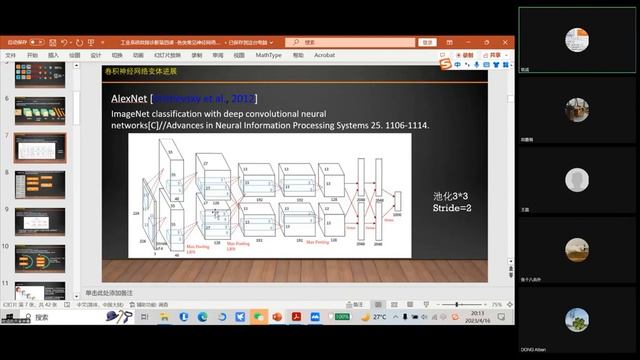Screen dimensions: 640x360
Task: Open Microsoft Edge from taskbar
Action: click(x=202, y=317)
